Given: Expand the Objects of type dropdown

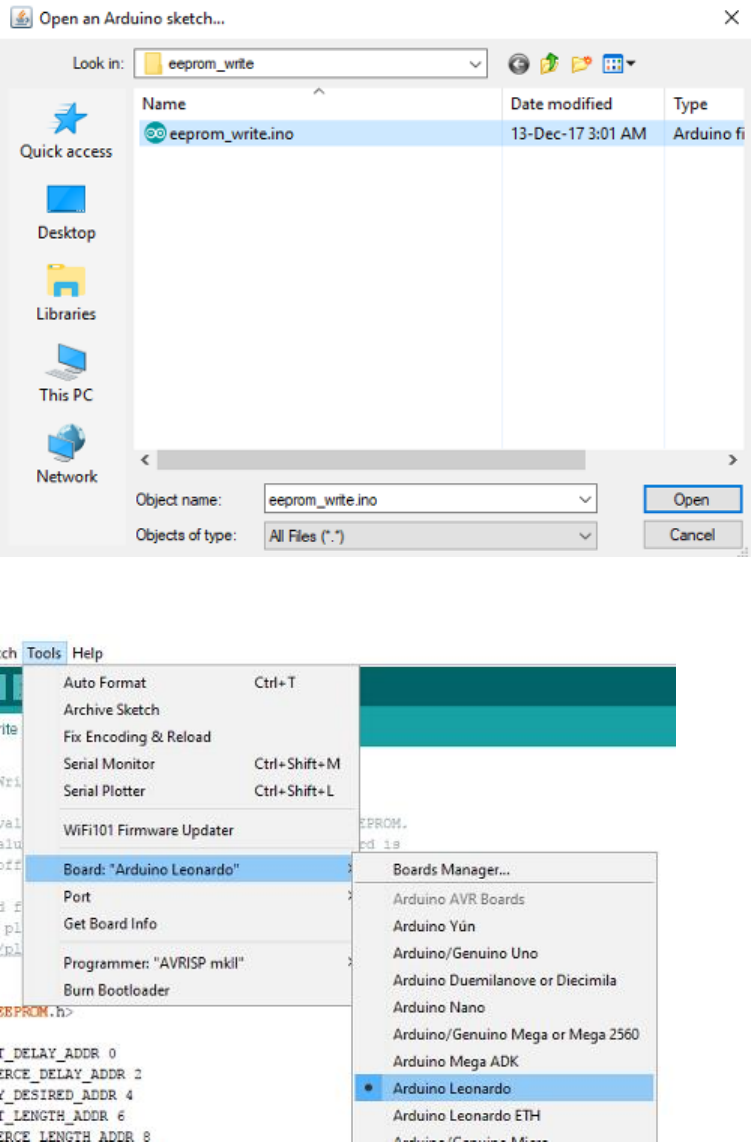Looking at the screenshot, I should [x=585, y=536].
